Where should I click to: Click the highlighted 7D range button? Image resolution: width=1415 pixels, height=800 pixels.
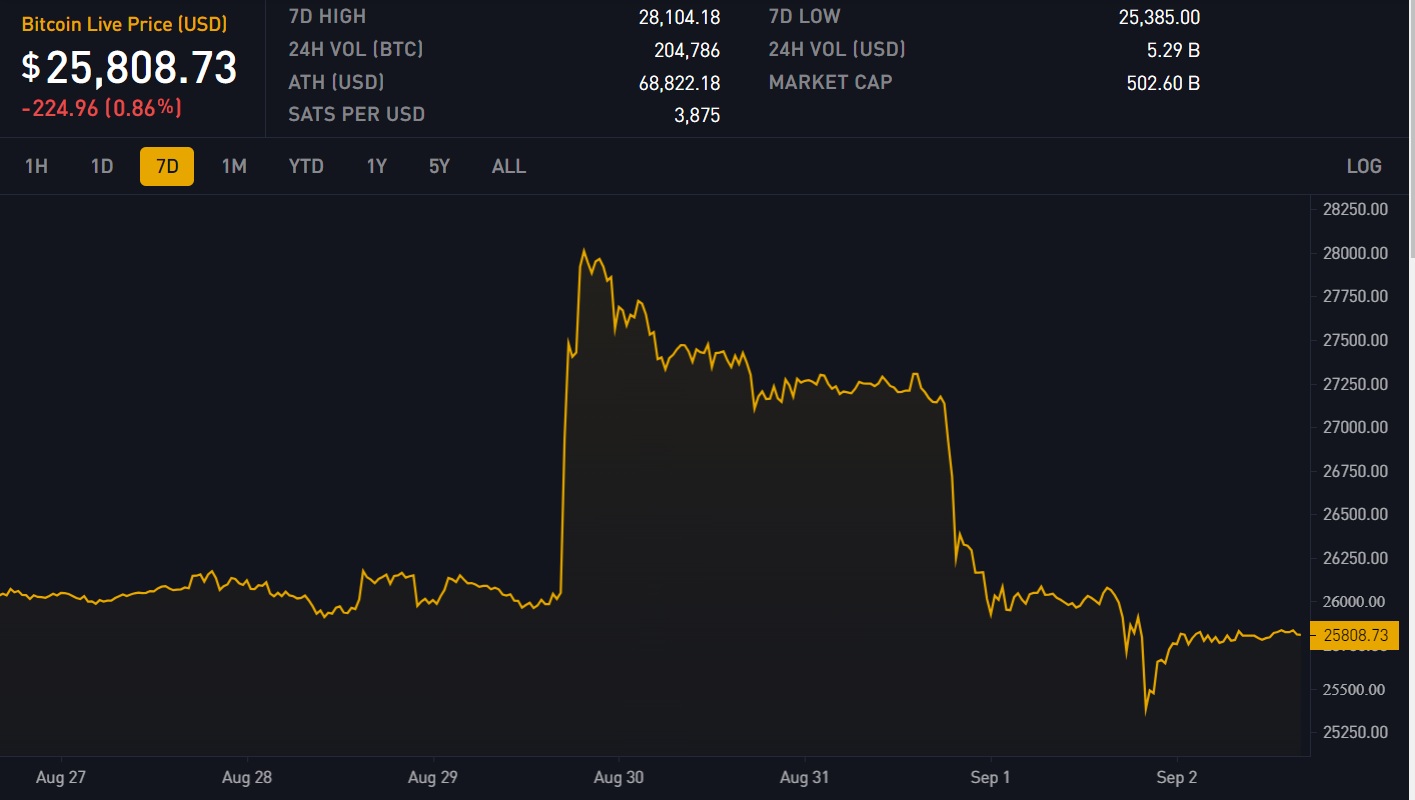point(167,166)
